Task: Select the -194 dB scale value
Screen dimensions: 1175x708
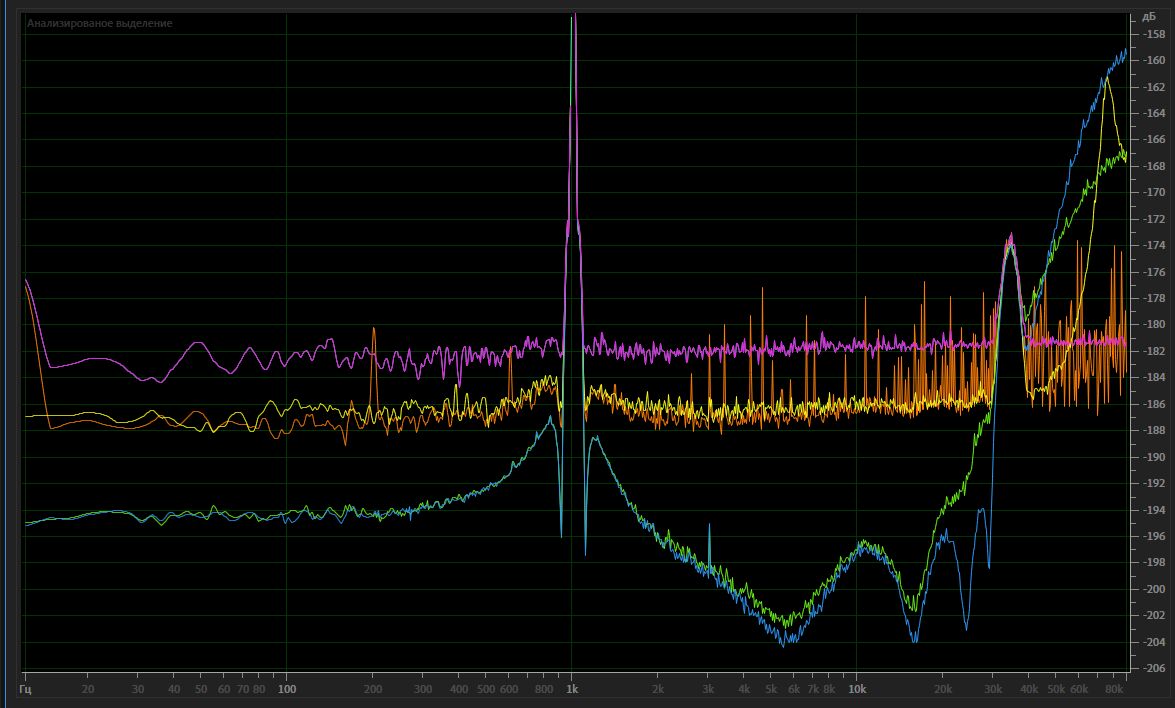Action: click(x=1153, y=509)
